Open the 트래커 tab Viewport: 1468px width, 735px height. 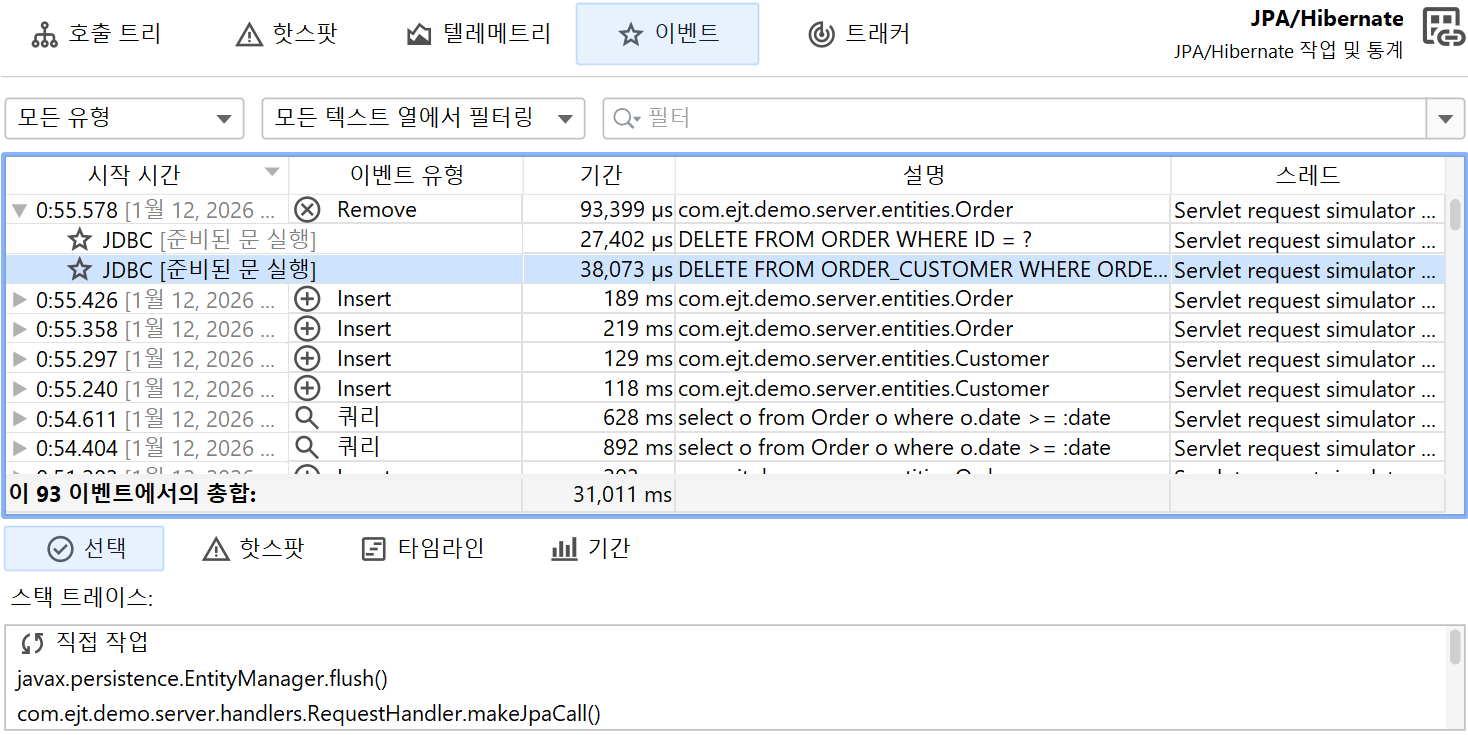coord(858,34)
